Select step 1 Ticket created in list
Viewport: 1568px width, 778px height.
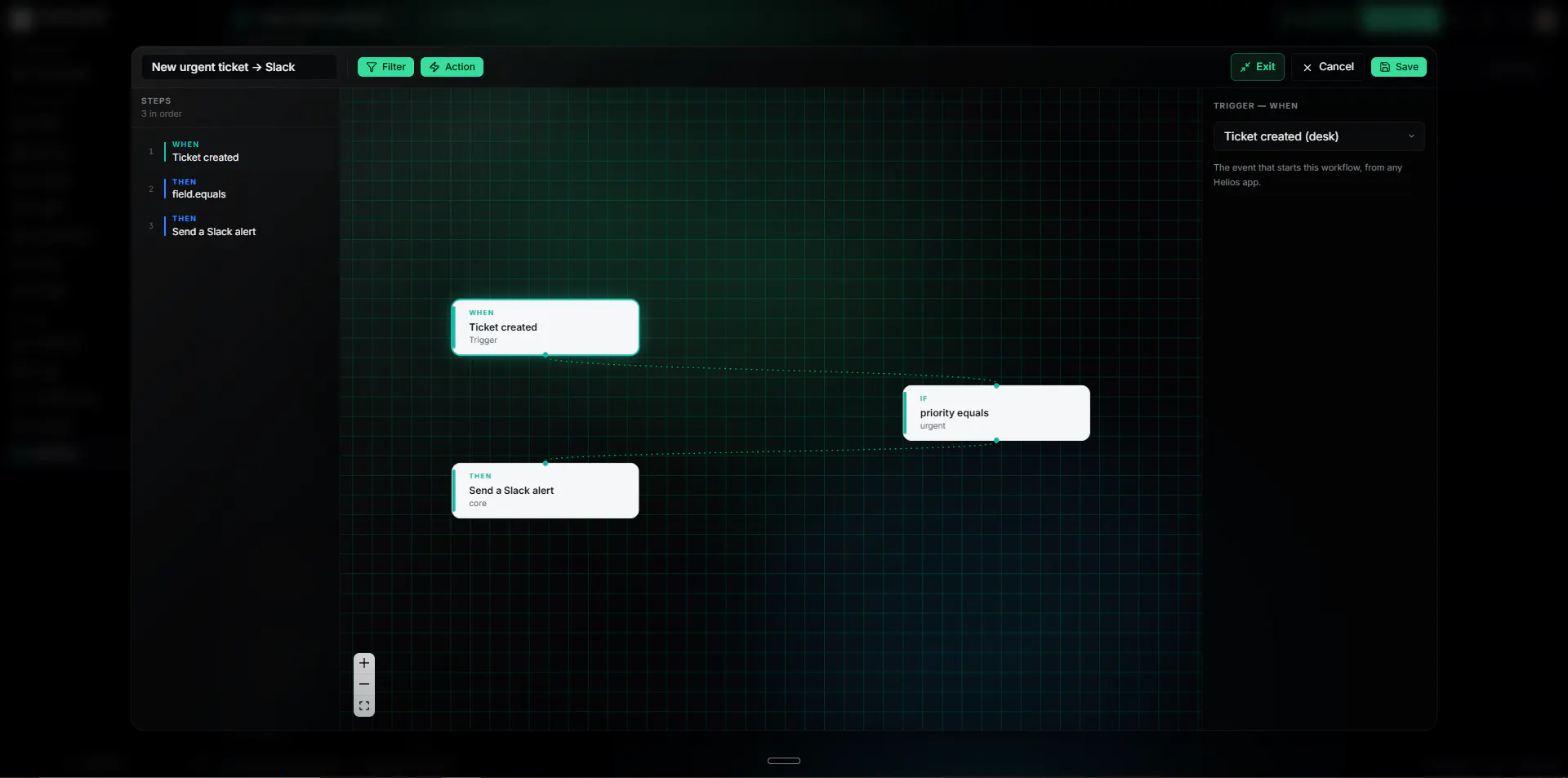(237, 151)
